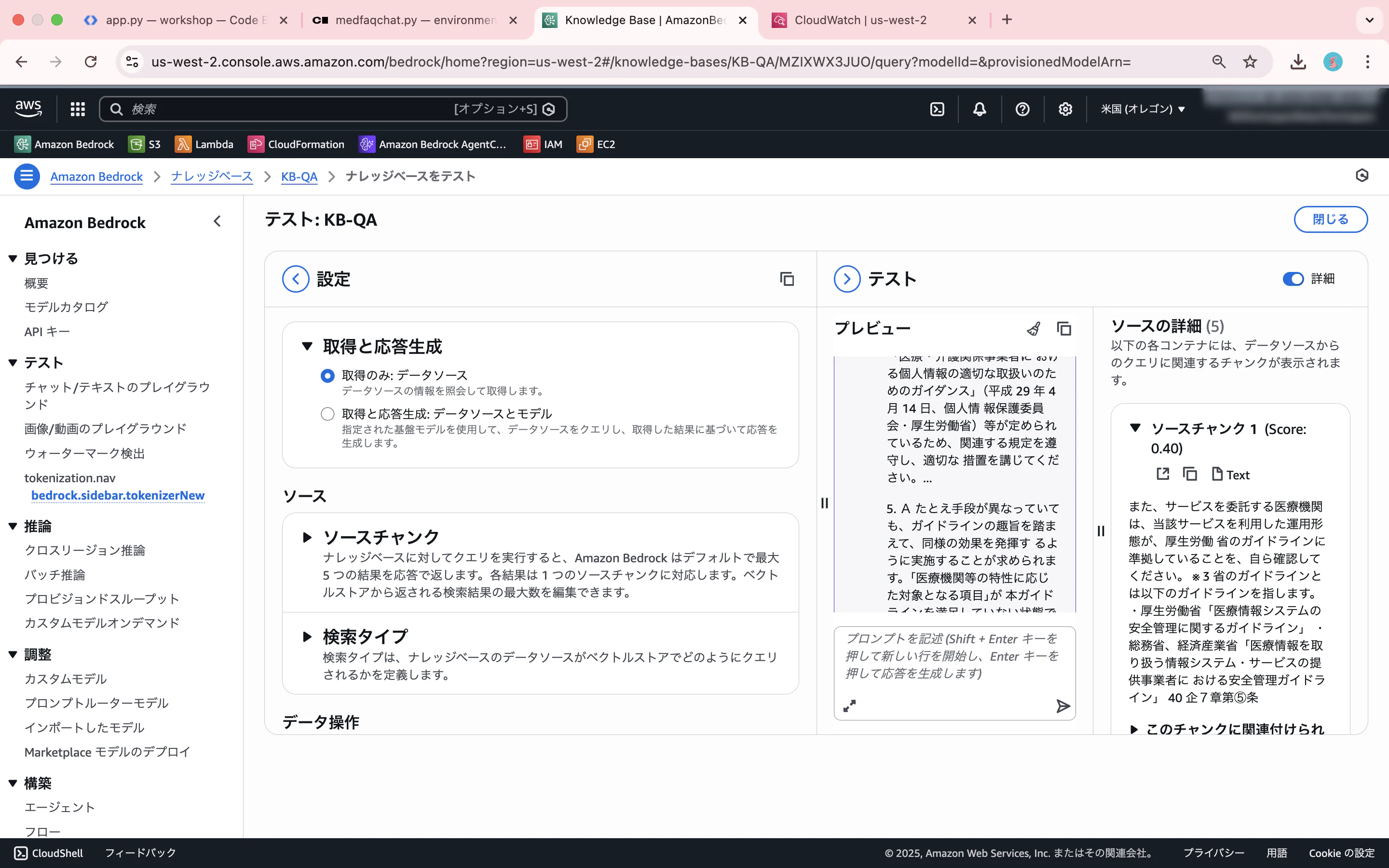
Task: Open エージェント in the sidebar
Action: 60,807
